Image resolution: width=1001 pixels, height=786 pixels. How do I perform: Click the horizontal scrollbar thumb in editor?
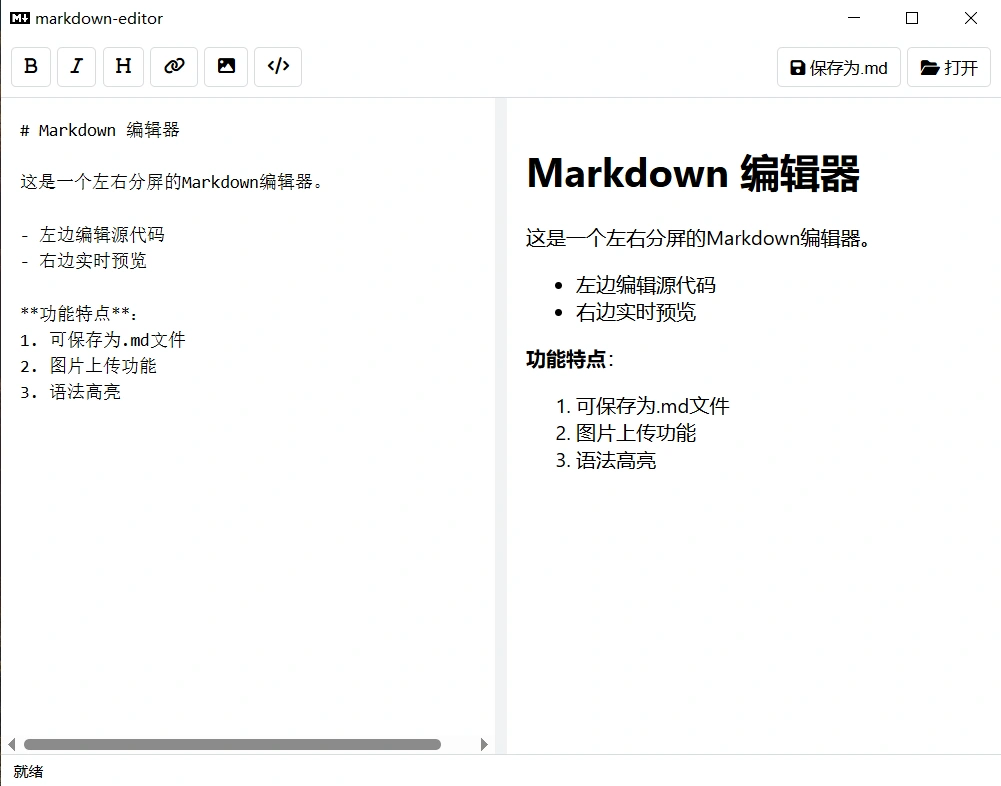pos(232,744)
